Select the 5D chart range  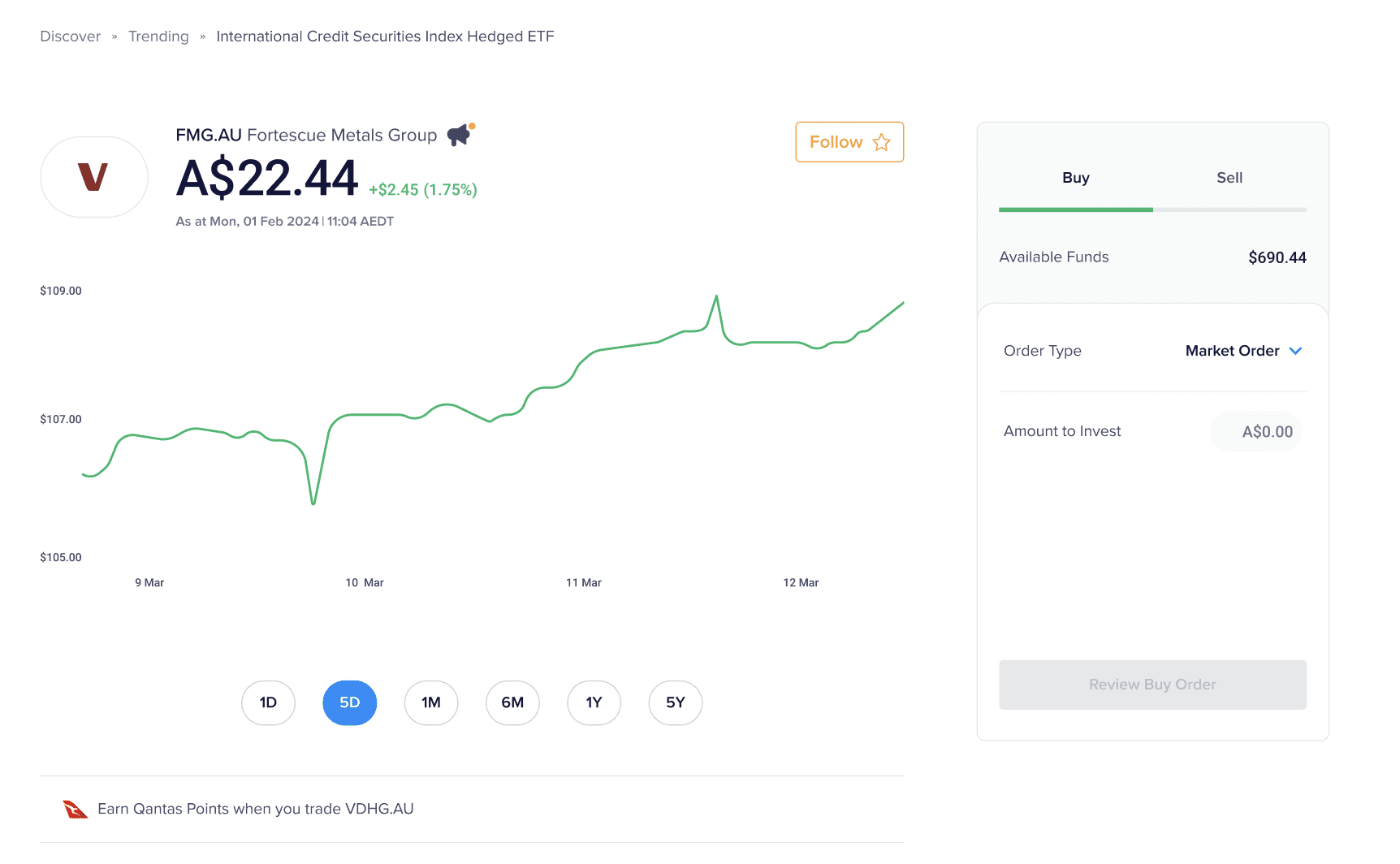point(349,702)
